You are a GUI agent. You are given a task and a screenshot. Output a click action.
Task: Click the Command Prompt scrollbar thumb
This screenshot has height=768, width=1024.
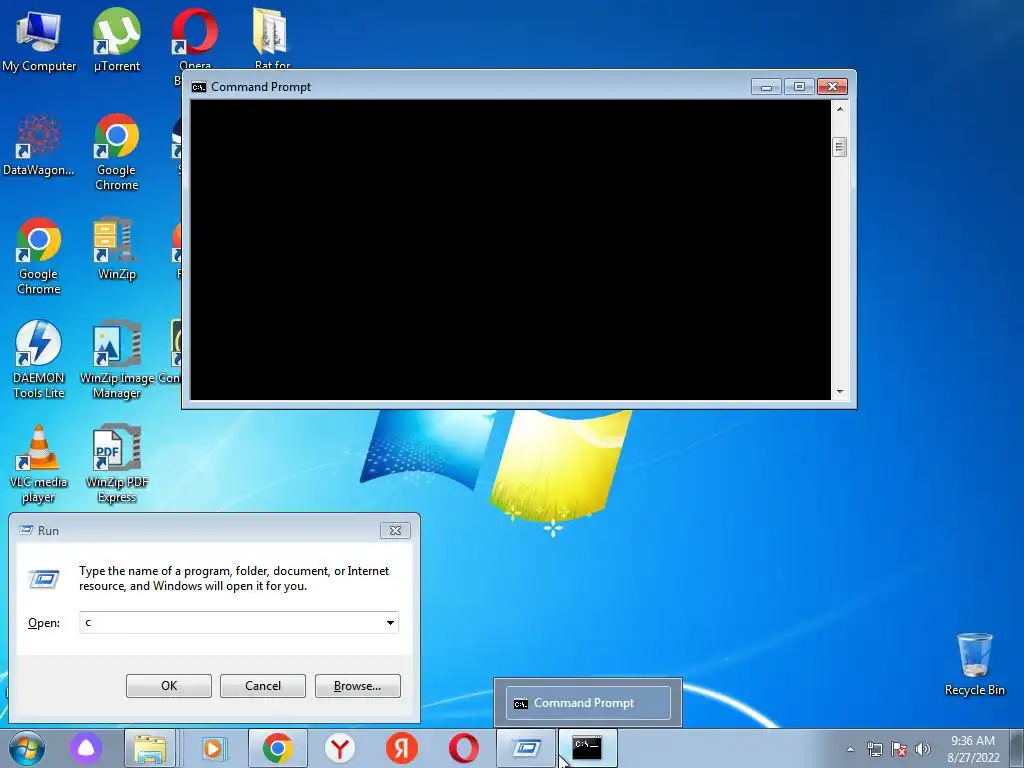tap(840, 147)
